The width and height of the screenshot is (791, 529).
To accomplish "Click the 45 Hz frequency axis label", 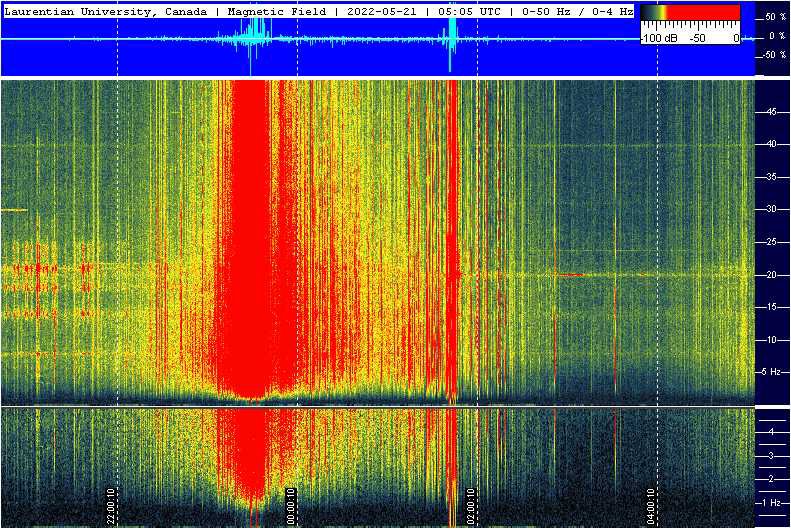I will [x=771, y=113].
